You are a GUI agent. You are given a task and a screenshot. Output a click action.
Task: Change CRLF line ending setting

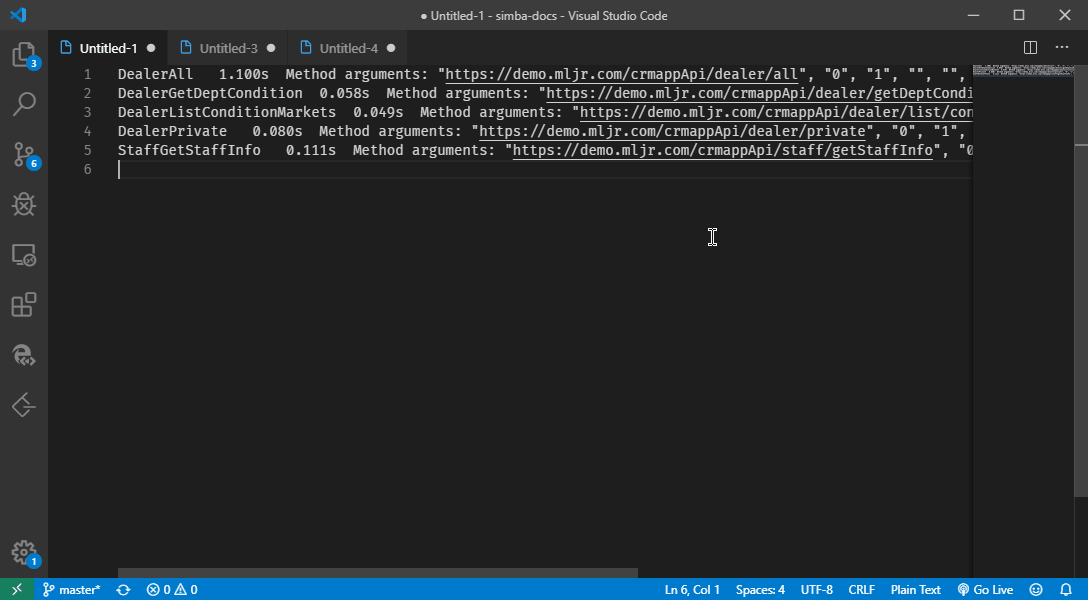tap(861, 589)
